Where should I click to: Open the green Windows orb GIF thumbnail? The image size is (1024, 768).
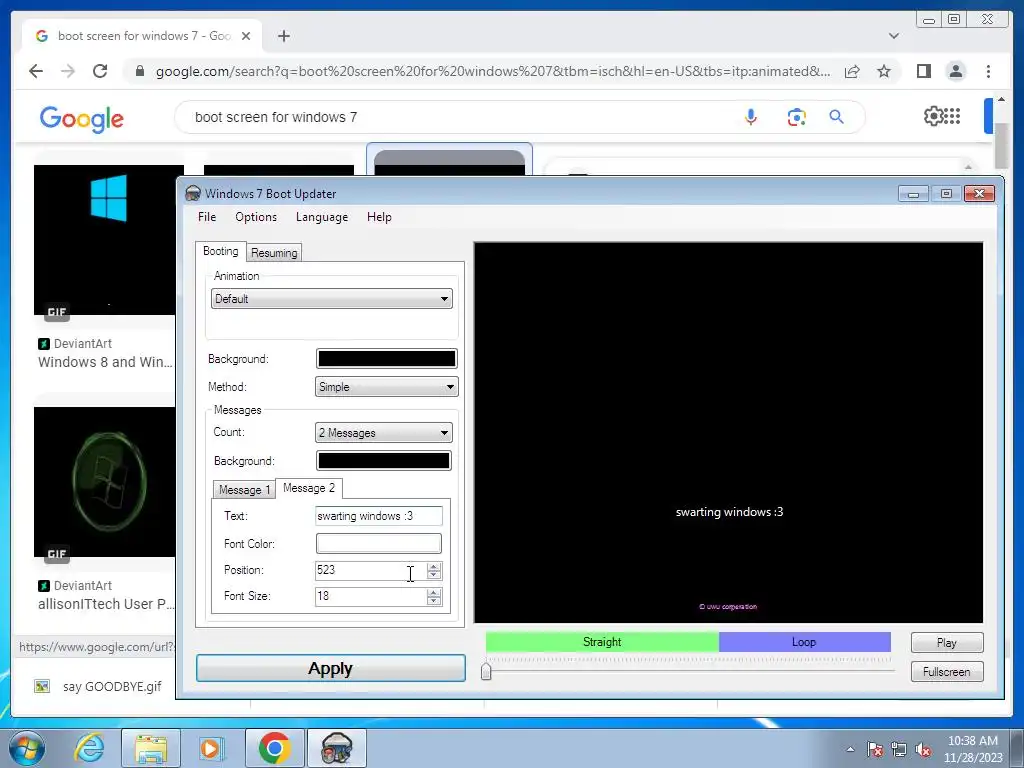(104, 482)
